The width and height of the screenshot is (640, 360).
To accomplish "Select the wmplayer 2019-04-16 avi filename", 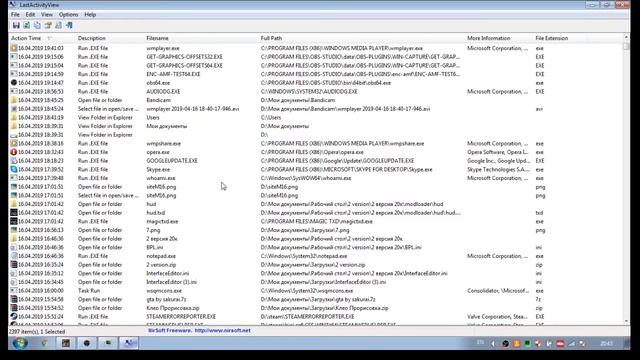I will (193, 109).
